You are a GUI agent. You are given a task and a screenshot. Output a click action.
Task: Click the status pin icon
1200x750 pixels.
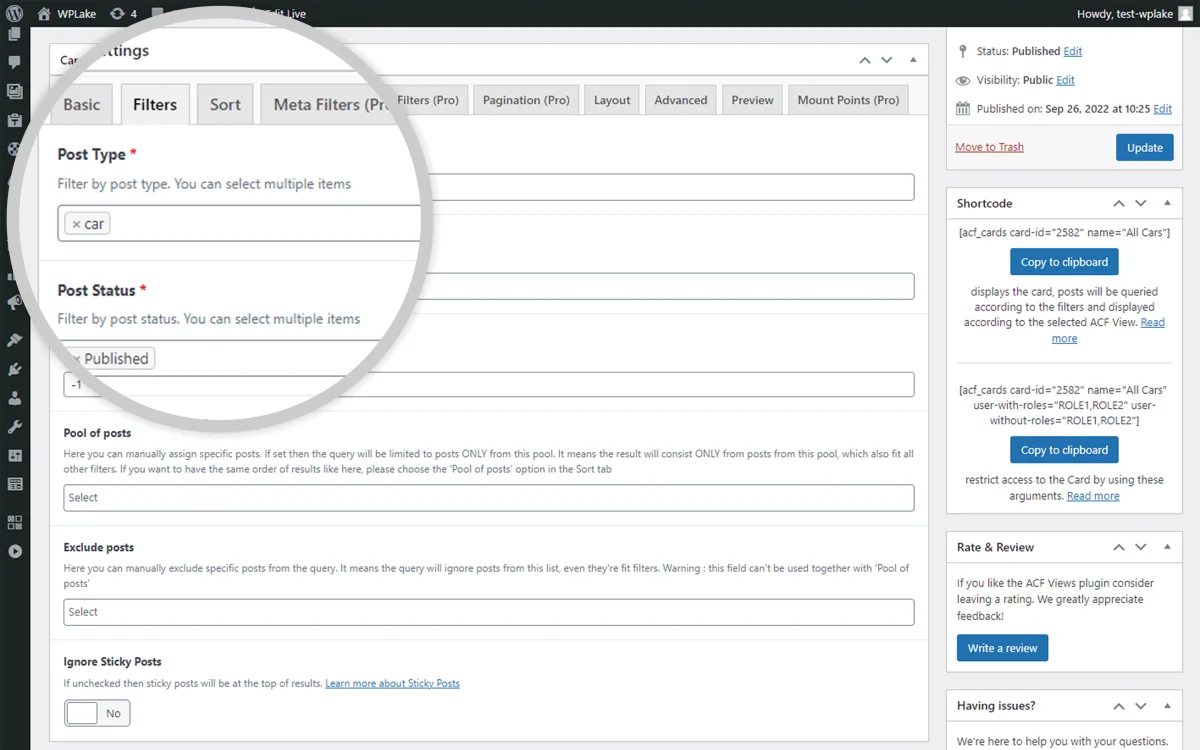pos(963,51)
